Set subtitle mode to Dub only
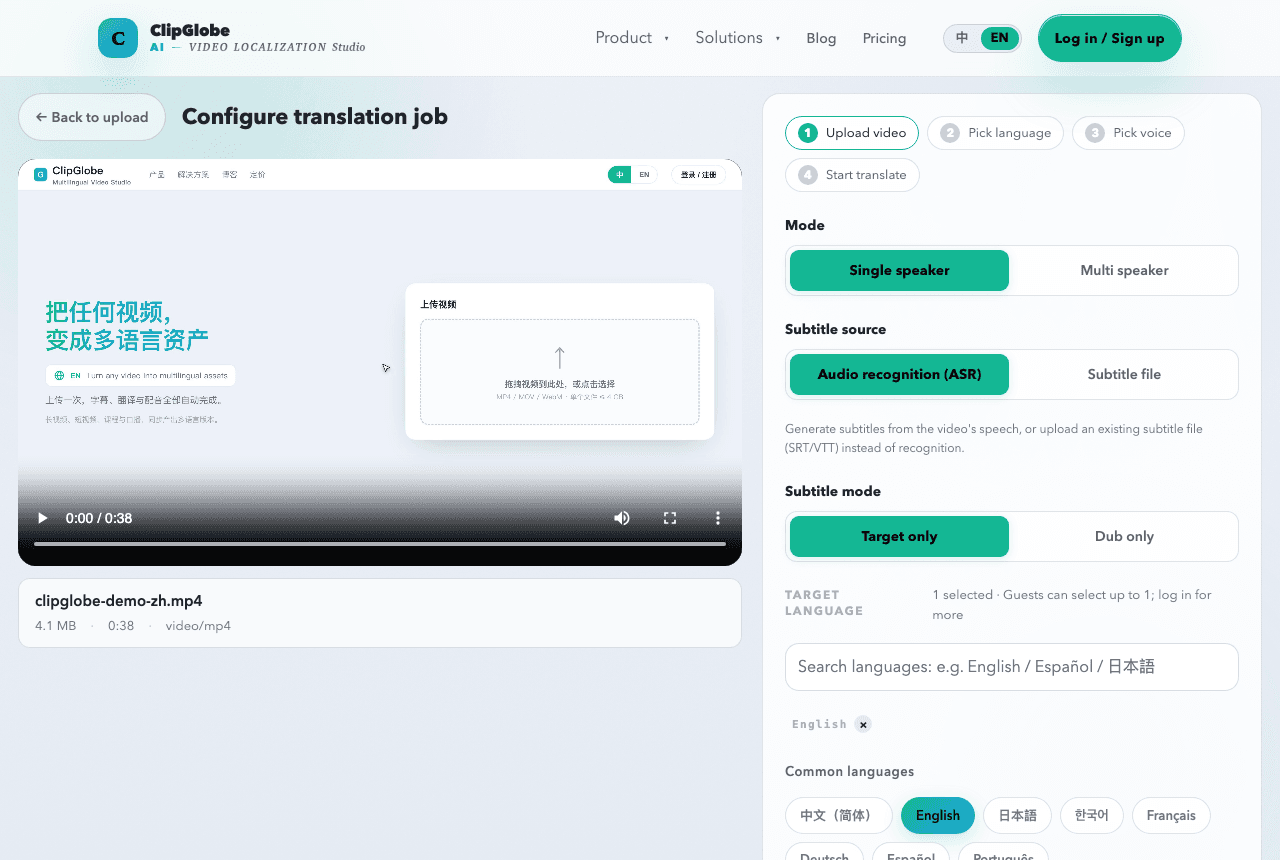1280x860 pixels. (x=1124, y=536)
